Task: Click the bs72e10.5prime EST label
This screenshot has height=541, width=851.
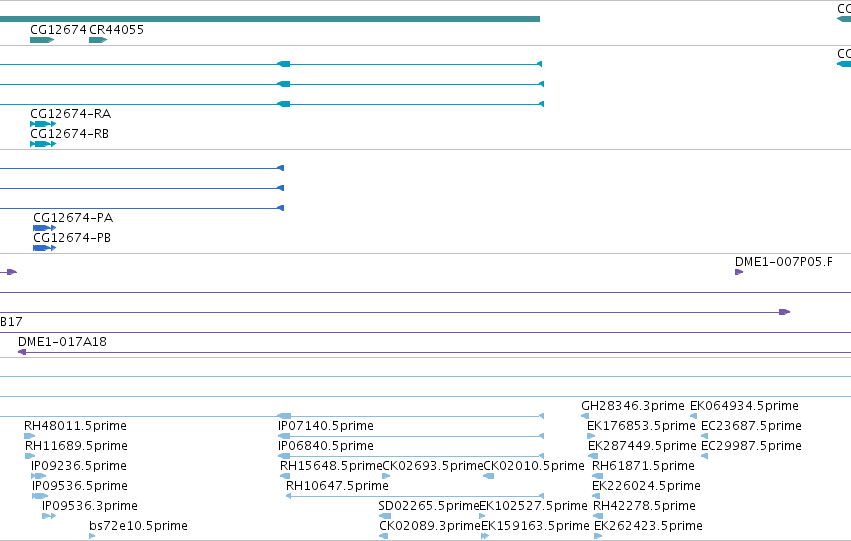Action: click(x=138, y=526)
